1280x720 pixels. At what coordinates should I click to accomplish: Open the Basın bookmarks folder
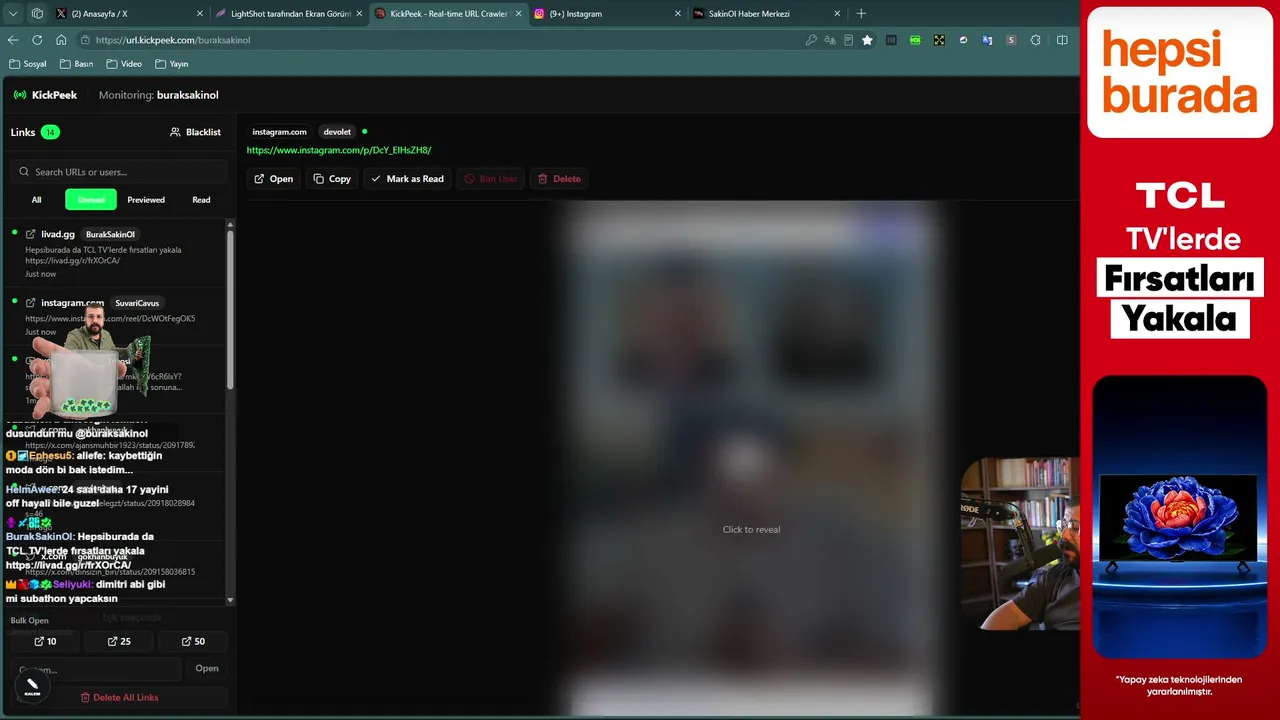77,64
